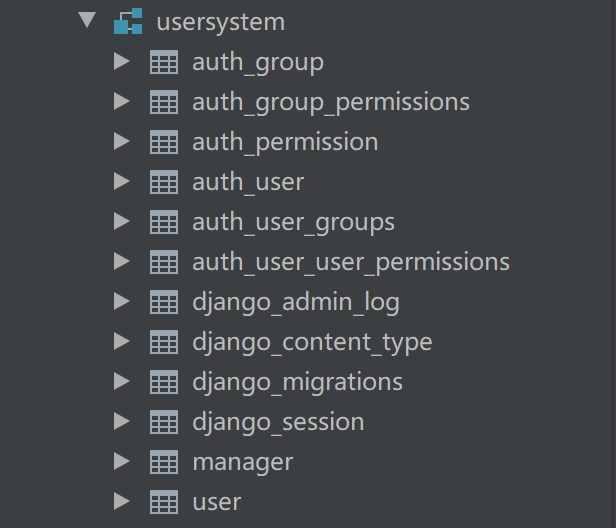616x528 pixels.
Task: Select the auth_user_user_permissions table name
Action: coord(351,262)
